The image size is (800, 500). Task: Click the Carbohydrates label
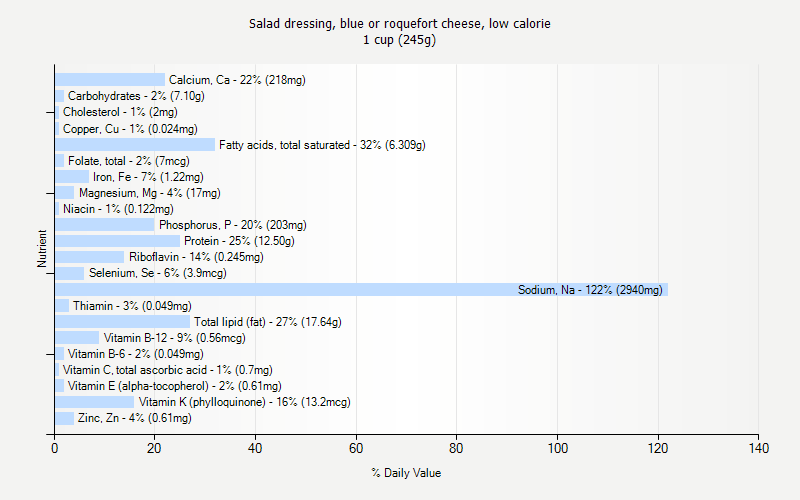(136, 96)
